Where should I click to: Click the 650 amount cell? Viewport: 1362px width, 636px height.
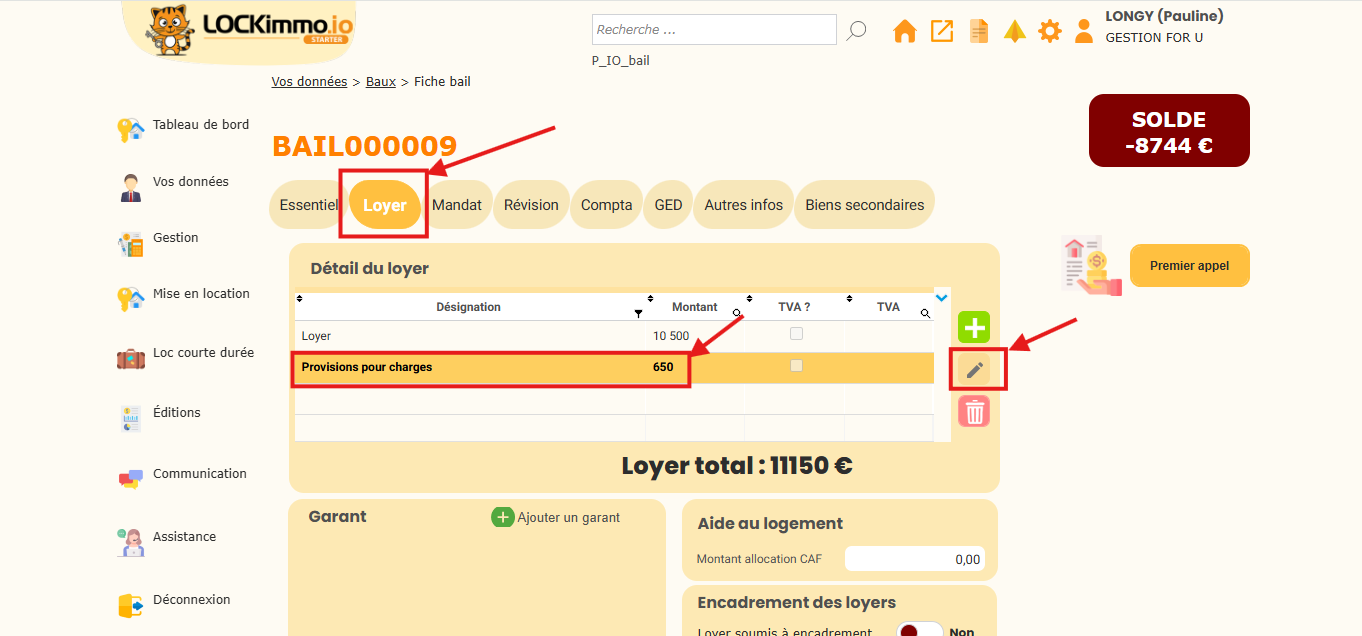pos(663,367)
